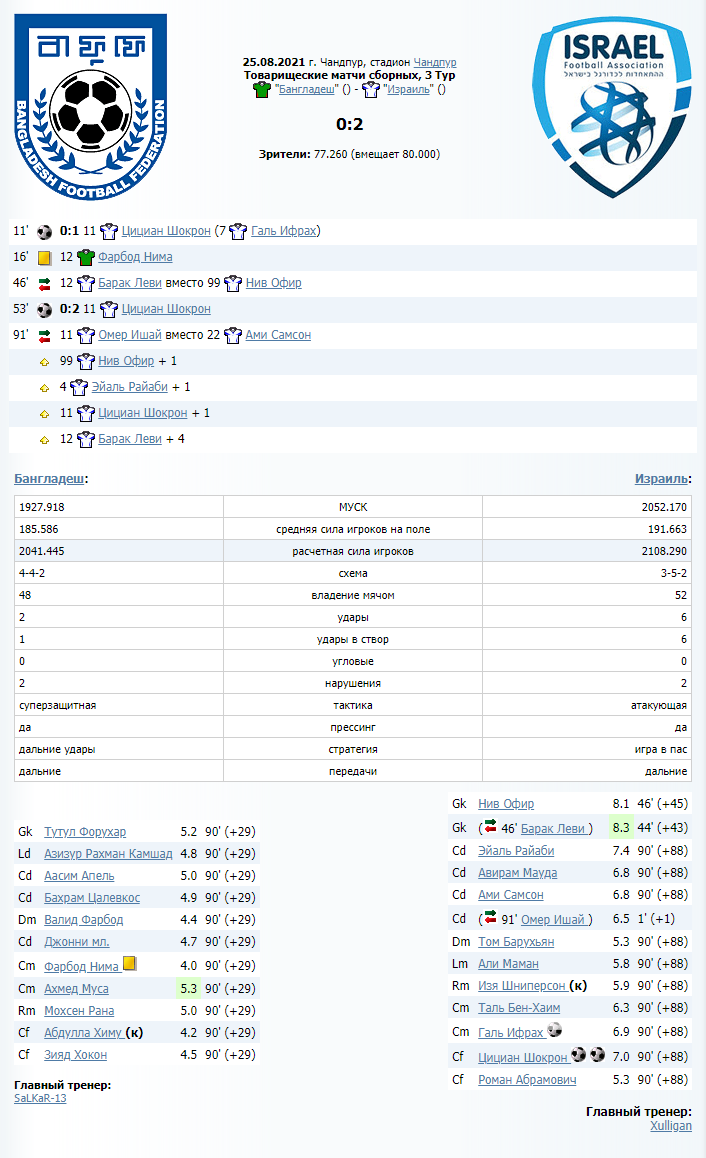Click the yellow card icon at 16'
Screen dimensions: 706x1158
tap(44, 257)
